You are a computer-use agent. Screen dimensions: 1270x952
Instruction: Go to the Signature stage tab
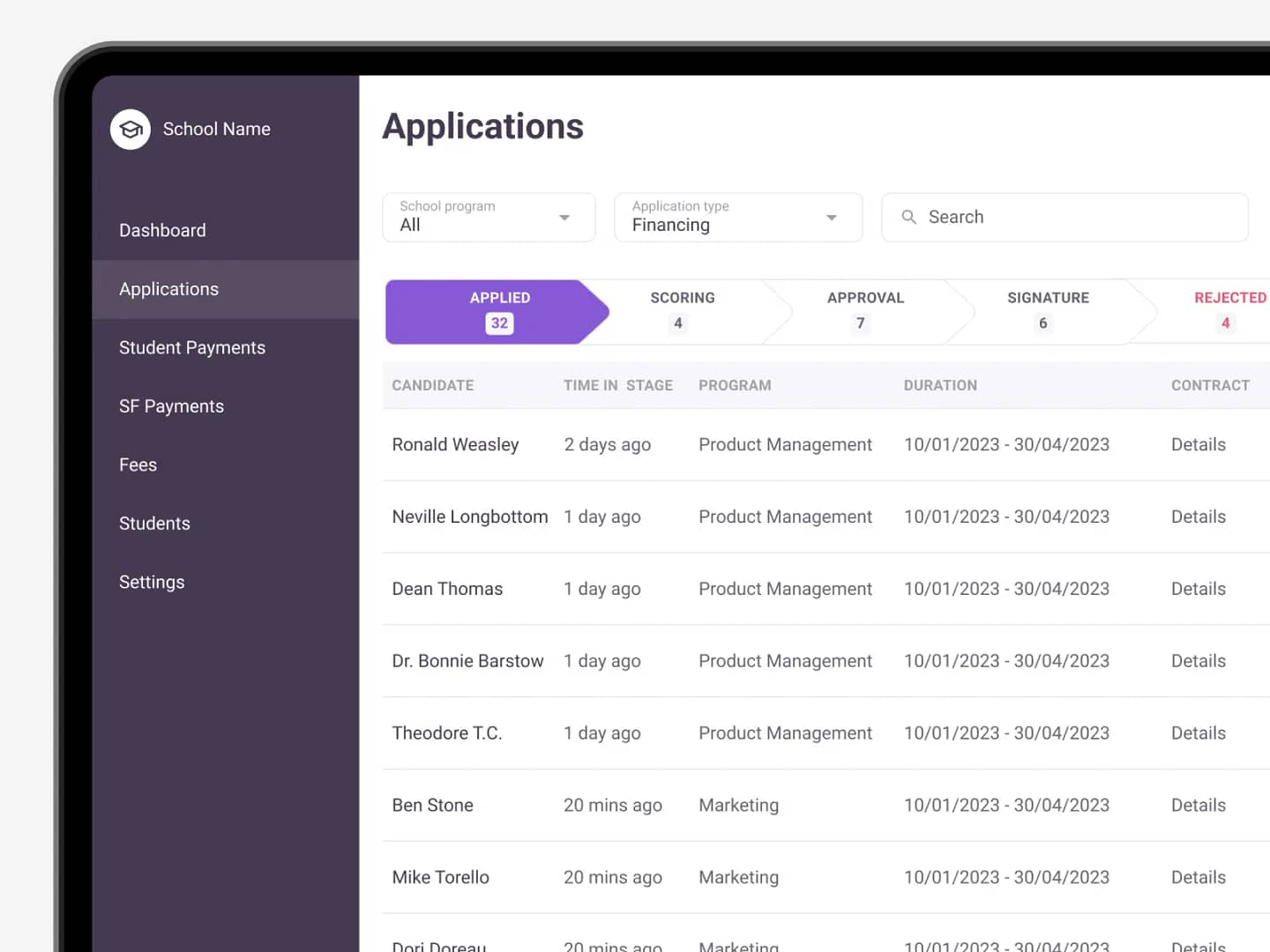(x=1047, y=311)
